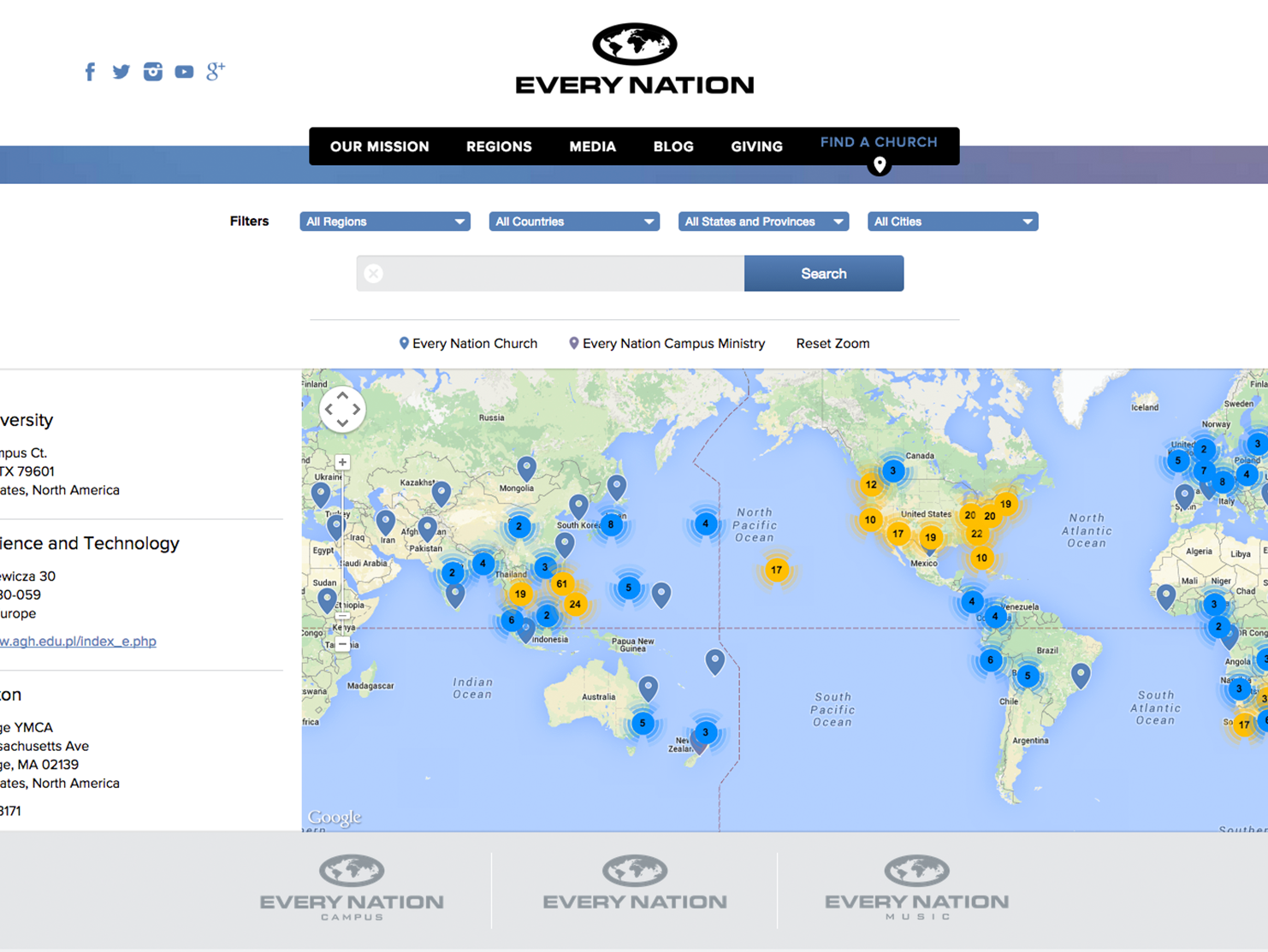Open the Blog menu item
This screenshot has height=952, width=1268.
(x=673, y=147)
